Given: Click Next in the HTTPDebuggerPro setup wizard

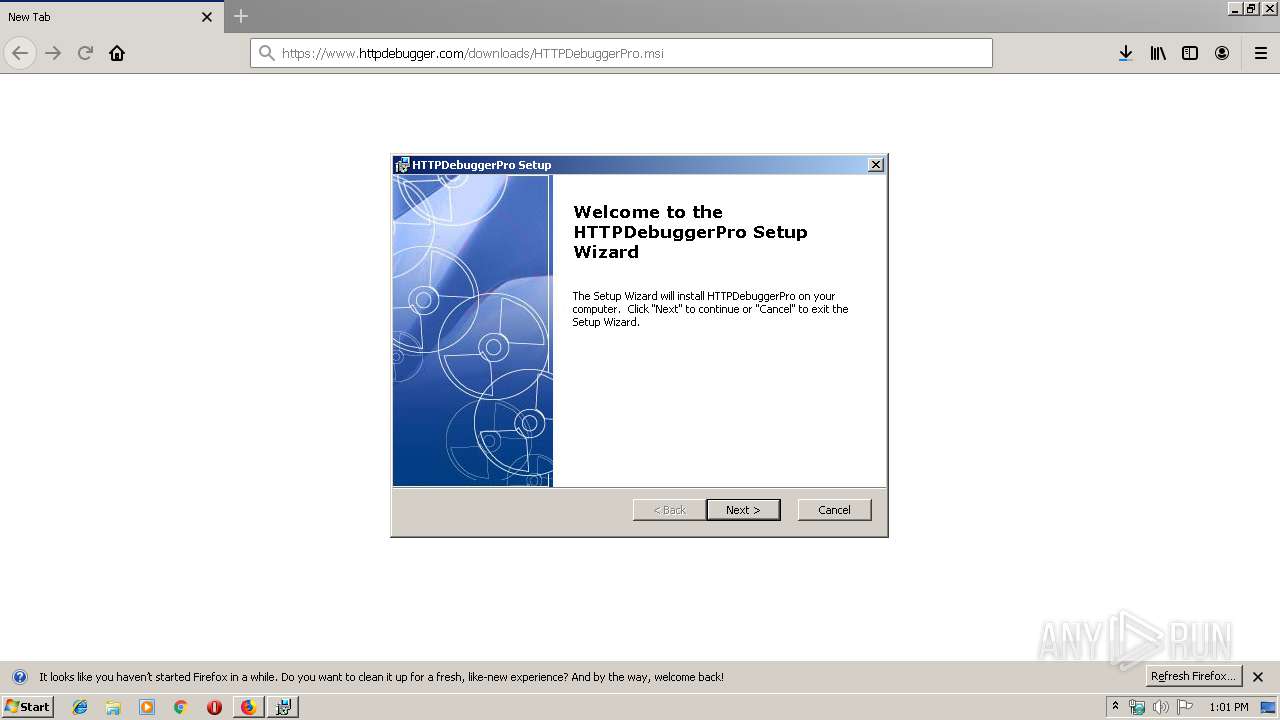Looking at the screenshot, I should [743, 510].
